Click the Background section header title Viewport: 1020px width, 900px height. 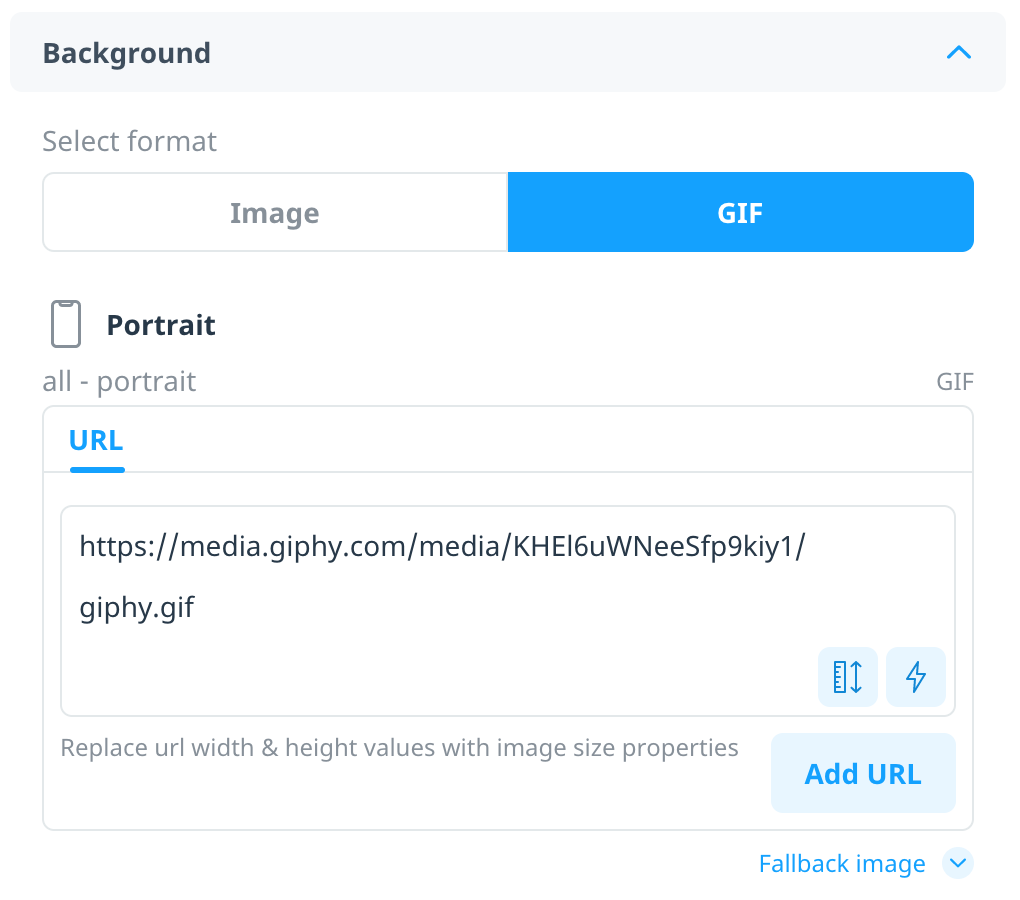click(126, 53)
